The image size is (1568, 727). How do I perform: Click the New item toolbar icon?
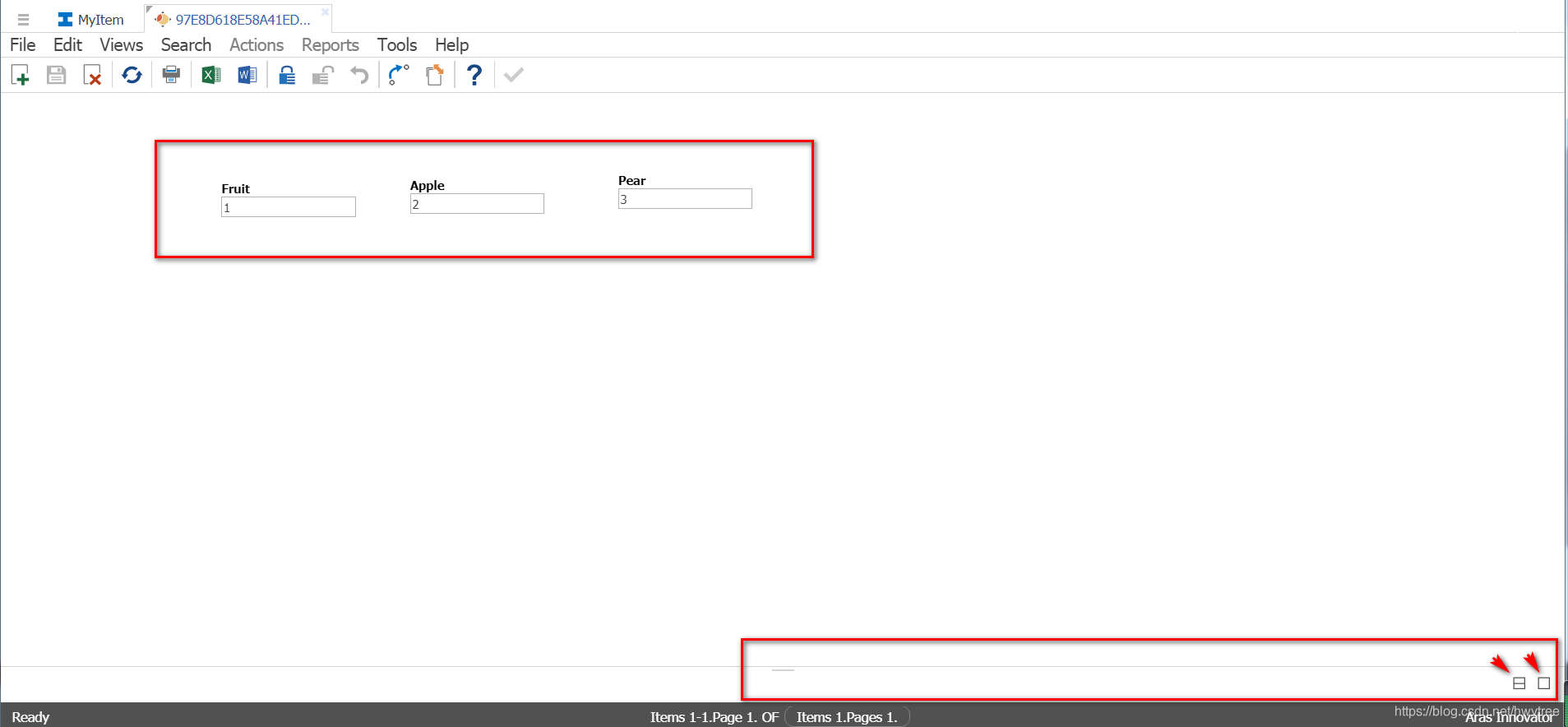[21, 76]
